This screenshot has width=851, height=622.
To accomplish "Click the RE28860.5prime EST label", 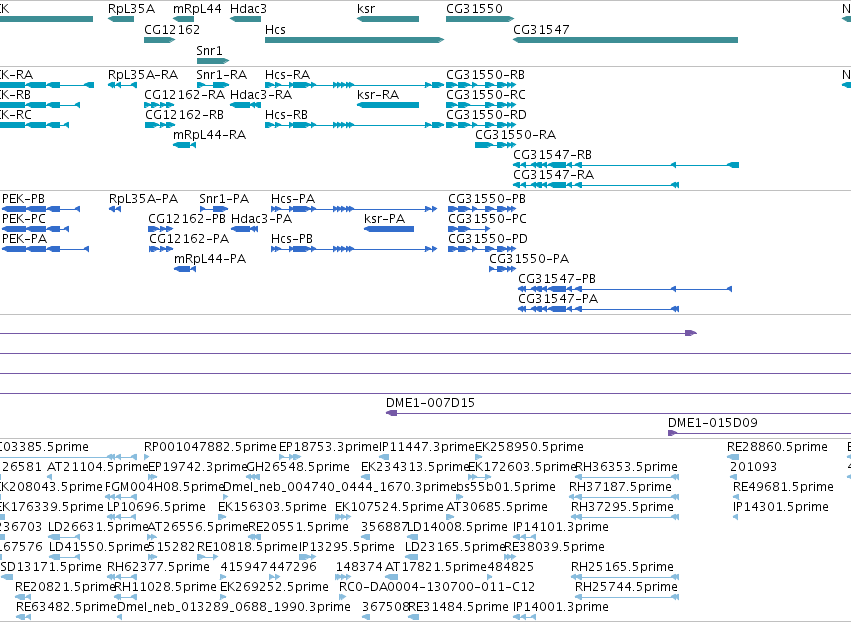I will [x=777, y=447].
